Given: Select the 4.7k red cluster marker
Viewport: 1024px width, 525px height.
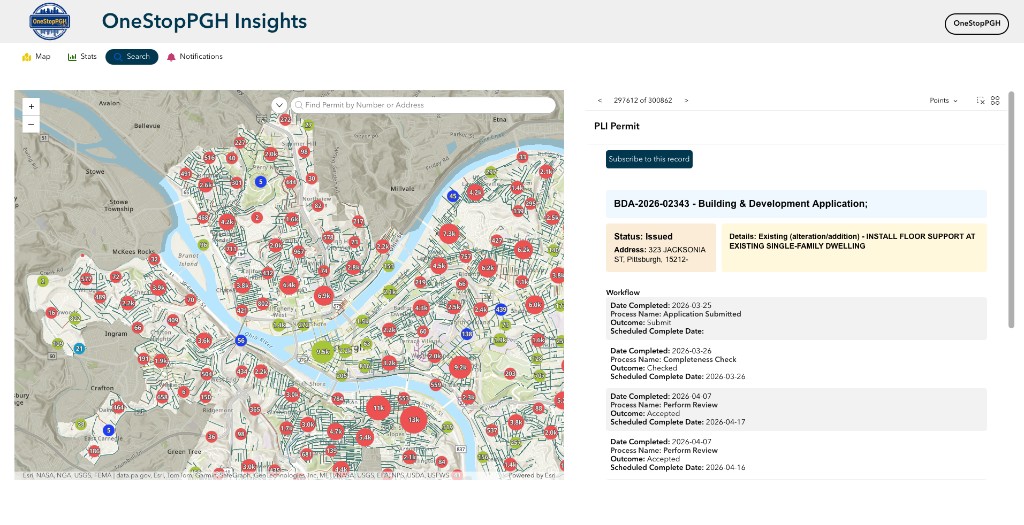Looking at the screenshot, I should pyautogui.click(x=336, y=431).
